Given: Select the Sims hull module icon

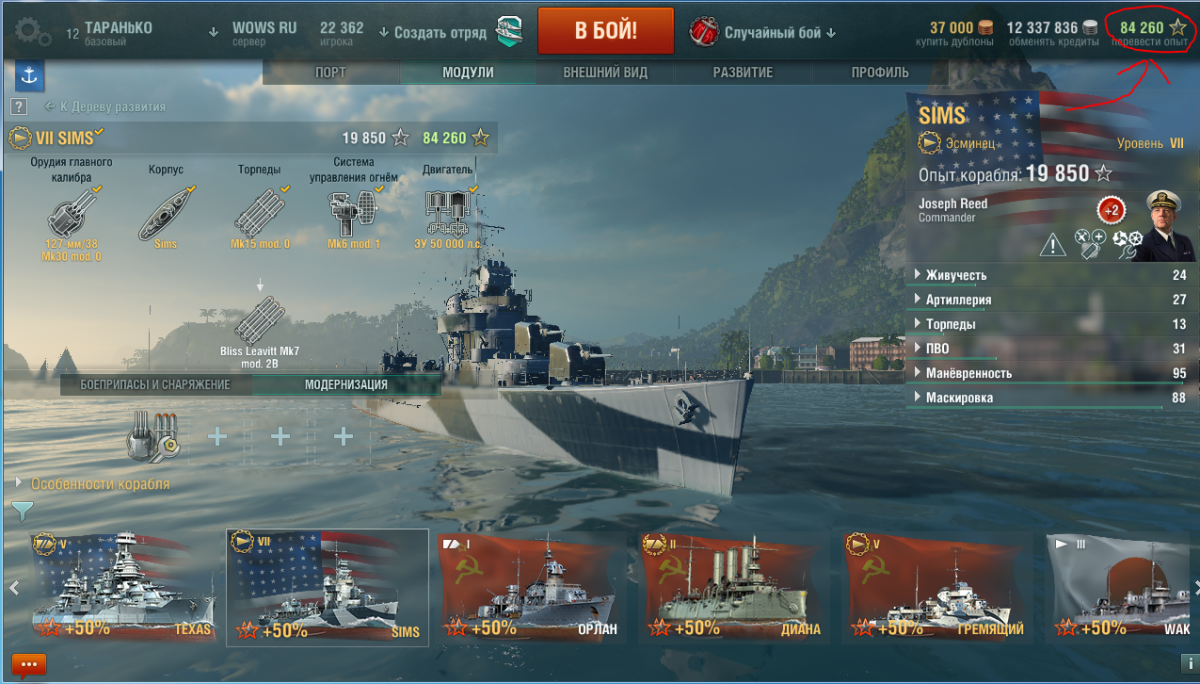Looking at the screenshot, I should tap(165, 212).
